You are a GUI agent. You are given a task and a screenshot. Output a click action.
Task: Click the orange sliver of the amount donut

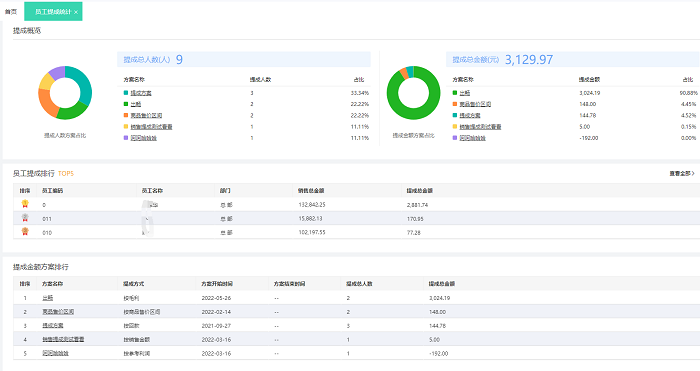click(x=404, y=73)
